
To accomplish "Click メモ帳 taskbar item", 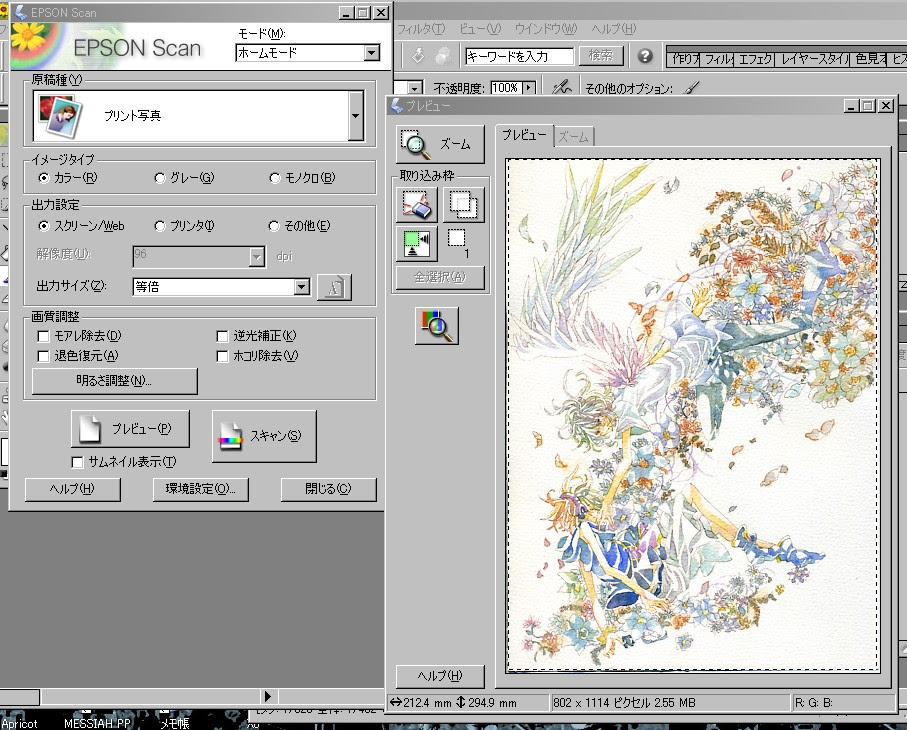I will (x=175, y=723).
